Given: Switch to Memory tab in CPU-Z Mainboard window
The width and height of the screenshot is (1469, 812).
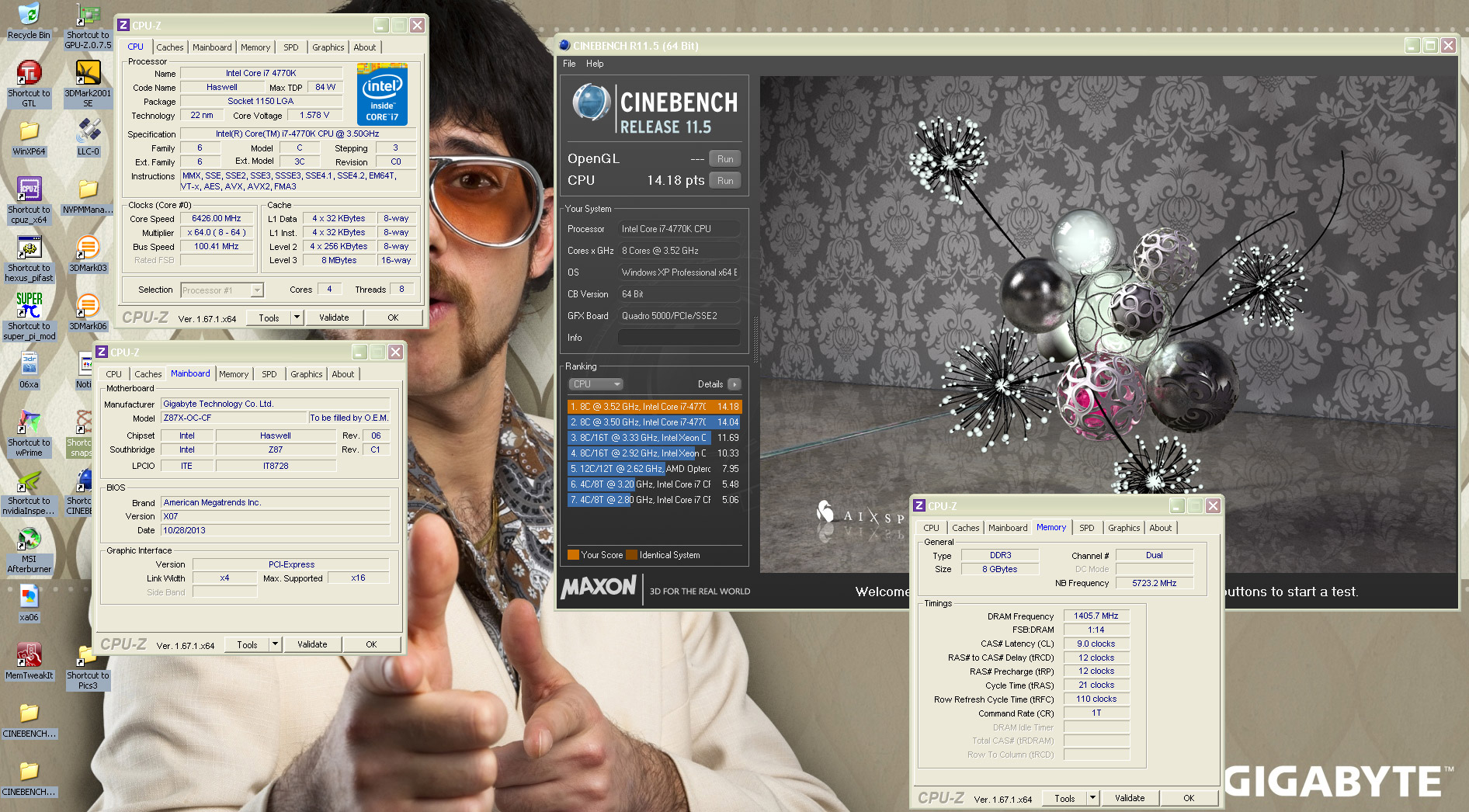Looking at the screenshot, I should [x=234, y=374].
